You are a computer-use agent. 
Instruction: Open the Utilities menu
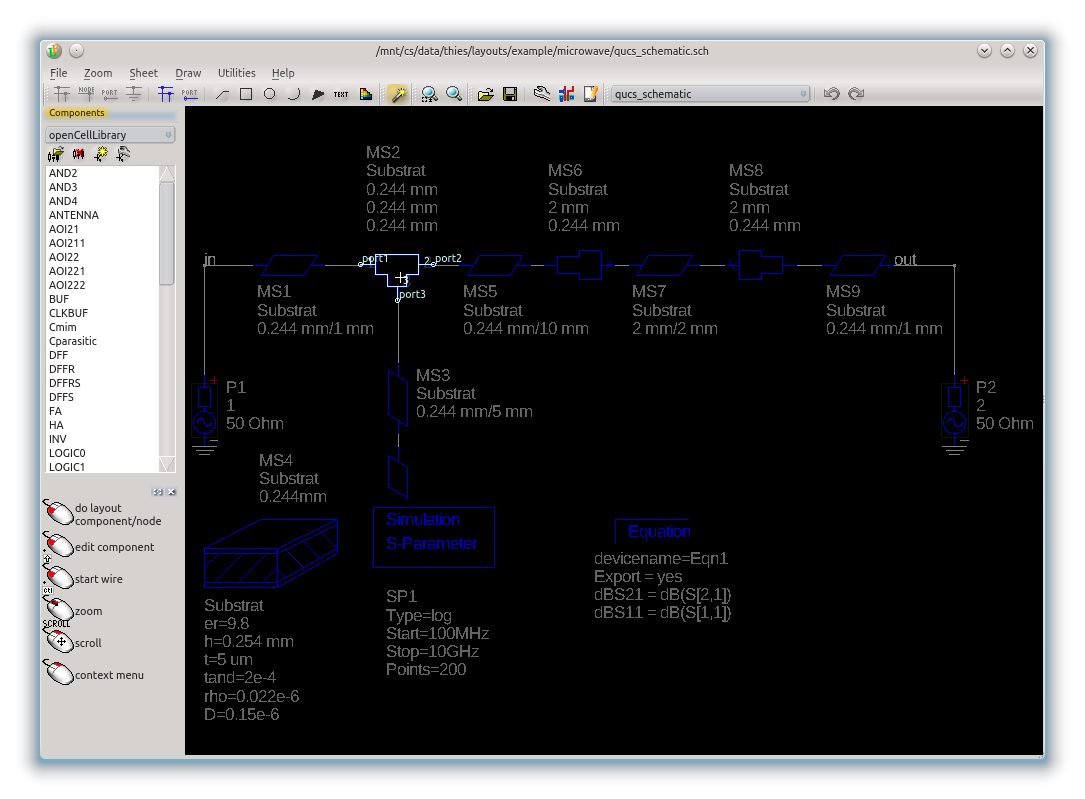click(x=237, y=73)
